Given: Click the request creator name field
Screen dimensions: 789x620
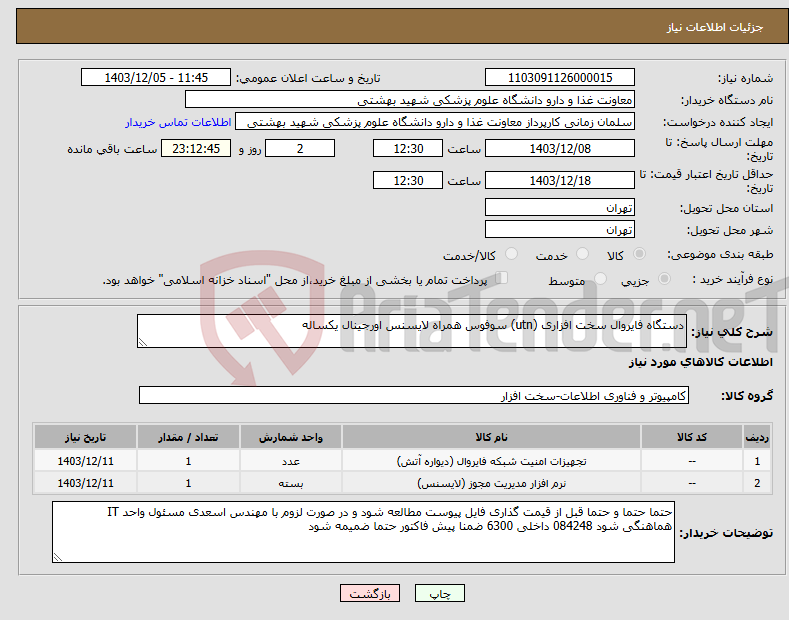Looking at the screenshot, I should [435, 122].
